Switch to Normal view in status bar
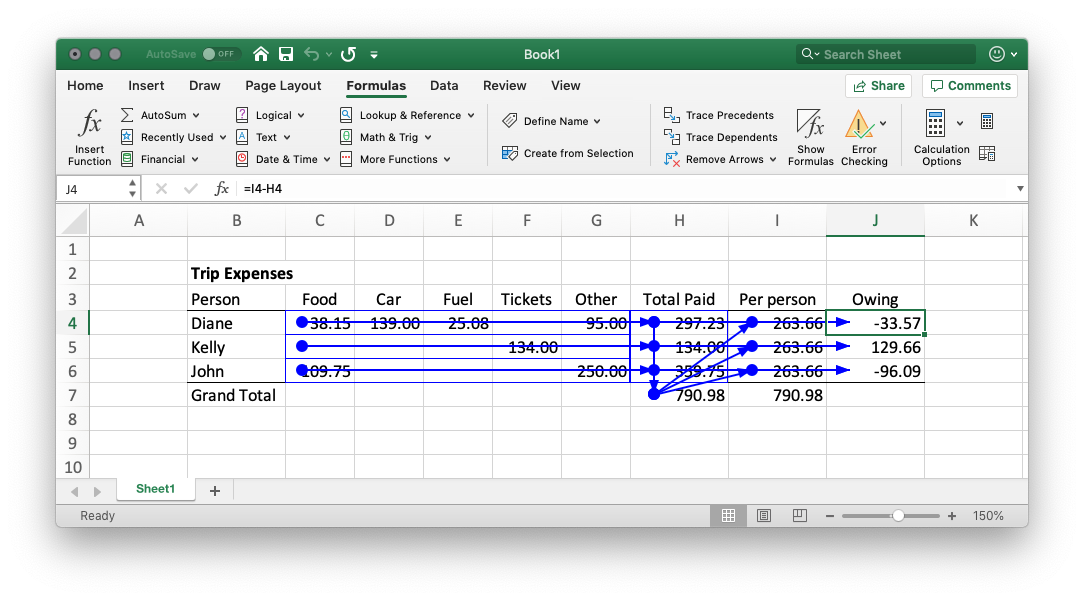Screen dimensions: 1084x601 [728, 515]
